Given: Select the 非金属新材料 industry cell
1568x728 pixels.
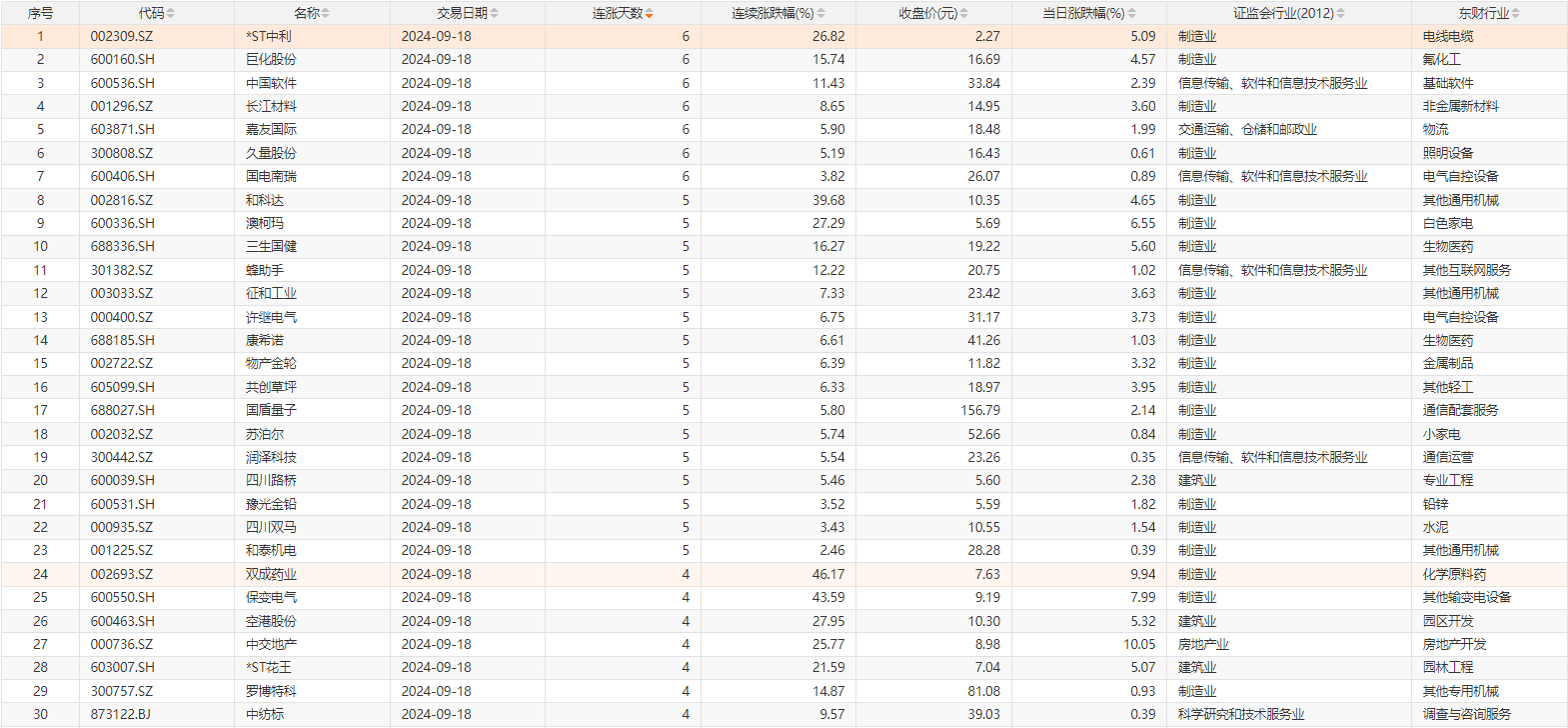Looking at the screenshot, I should pos(1461,106).
